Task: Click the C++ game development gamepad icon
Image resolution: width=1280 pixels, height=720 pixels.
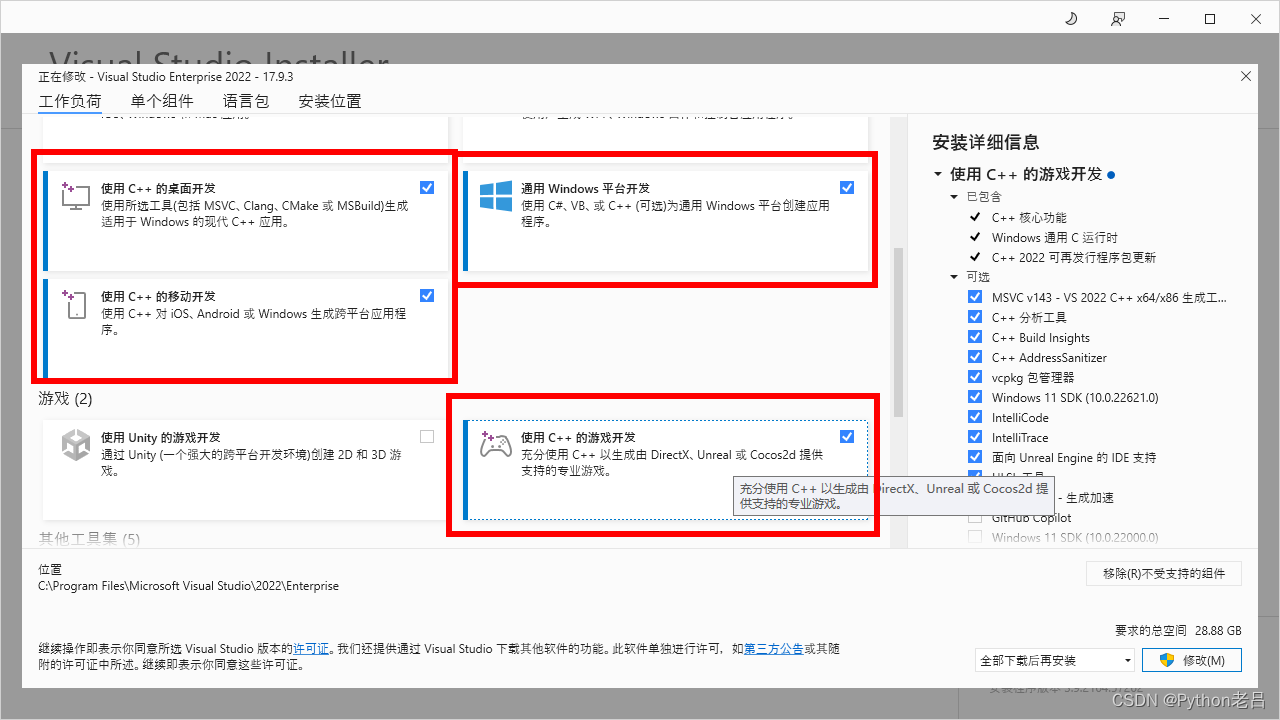Action: pyautogui.click(x=495, y=444)
